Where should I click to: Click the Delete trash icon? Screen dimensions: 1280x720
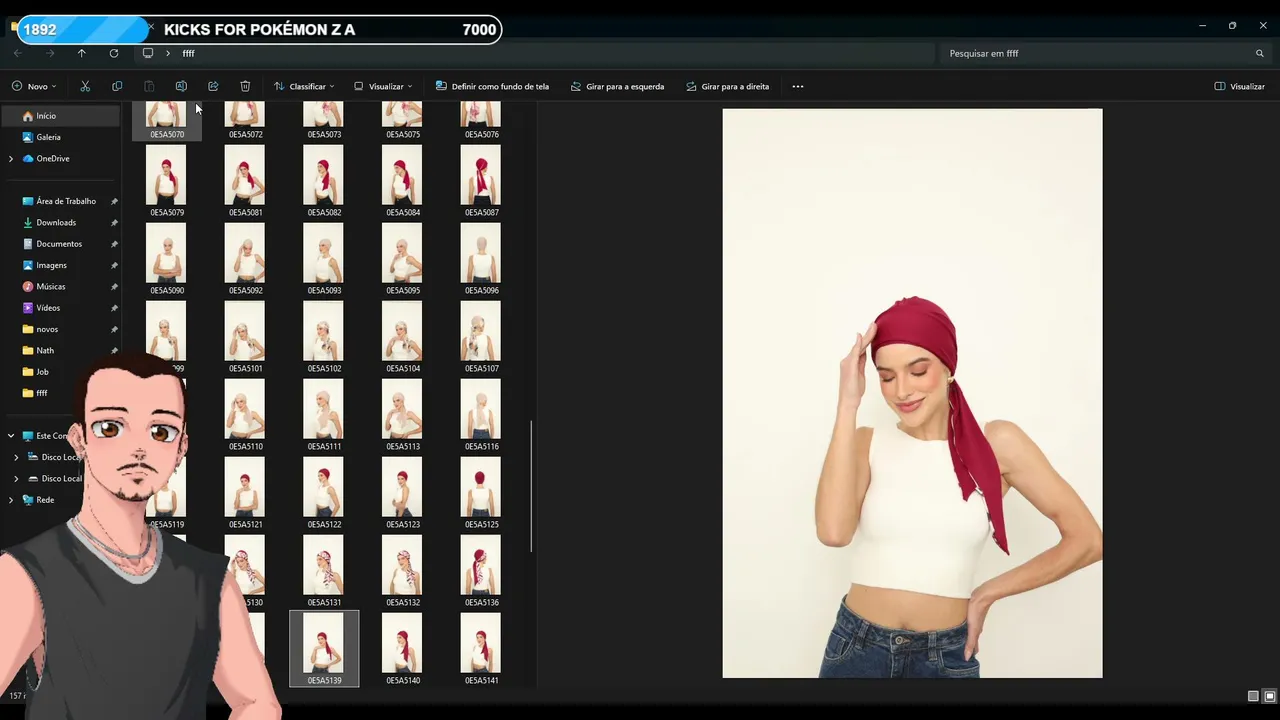(245, 86)
